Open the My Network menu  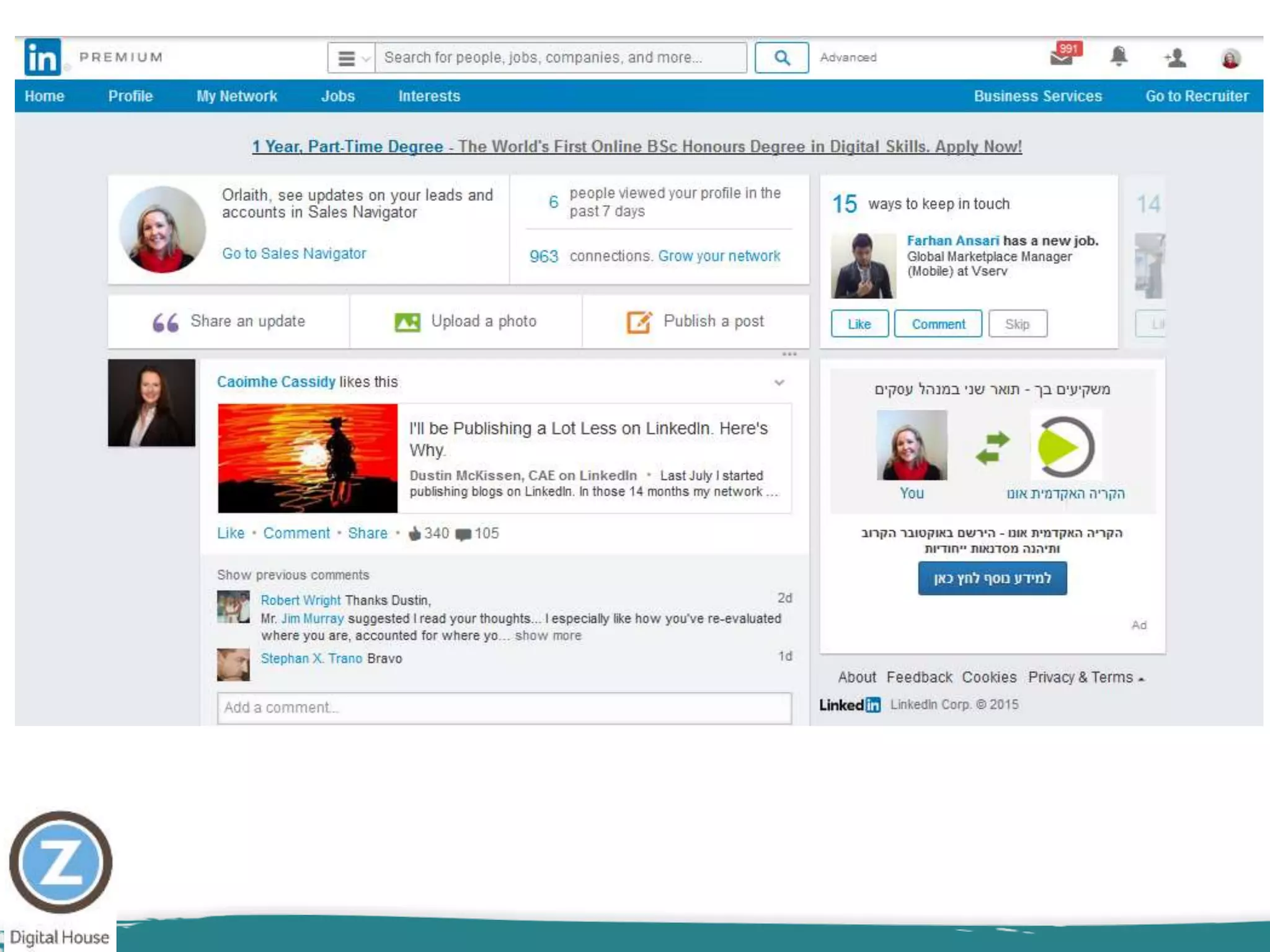click(x=236, y=96)
